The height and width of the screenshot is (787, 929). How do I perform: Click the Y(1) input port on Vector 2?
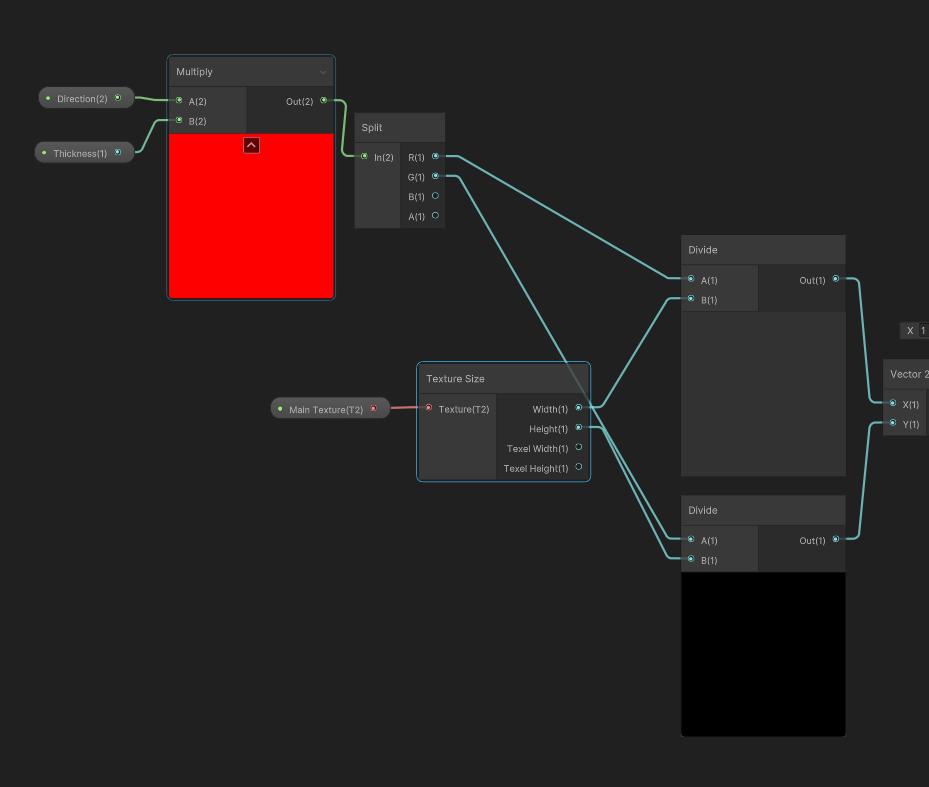[893, 423]
